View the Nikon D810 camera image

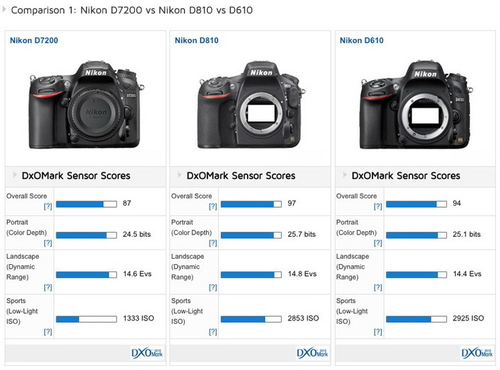pos(252,105)
